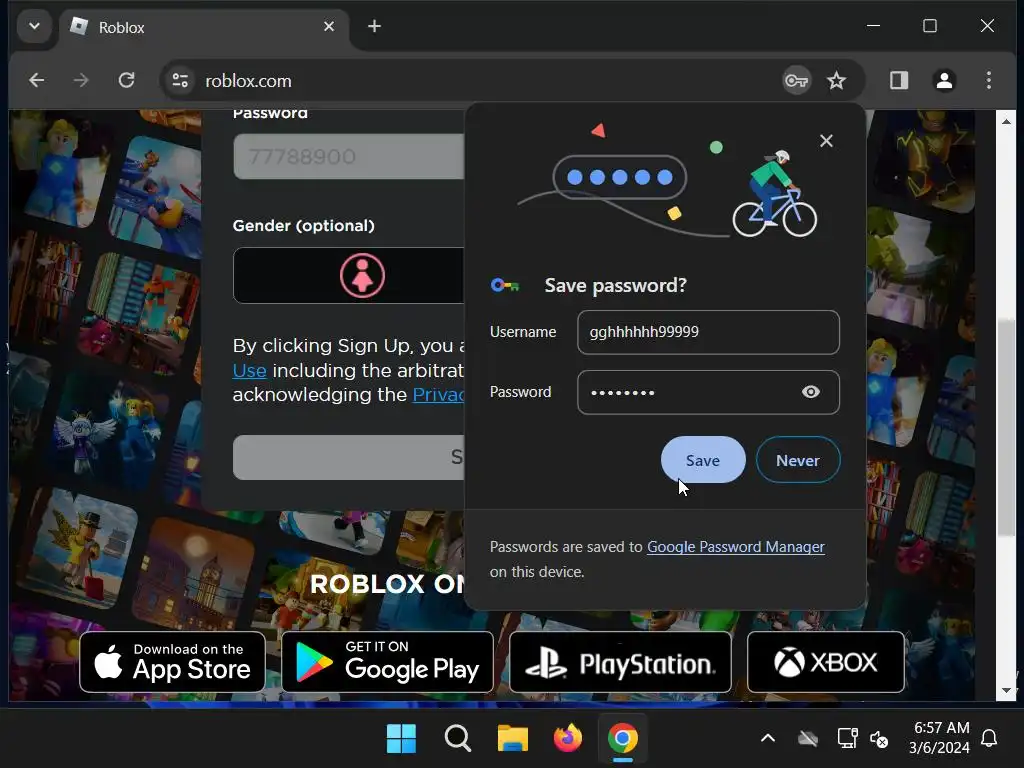Click the address bar URL roblox.com
The image size is (1024, 768).
[x=248, y=81]
